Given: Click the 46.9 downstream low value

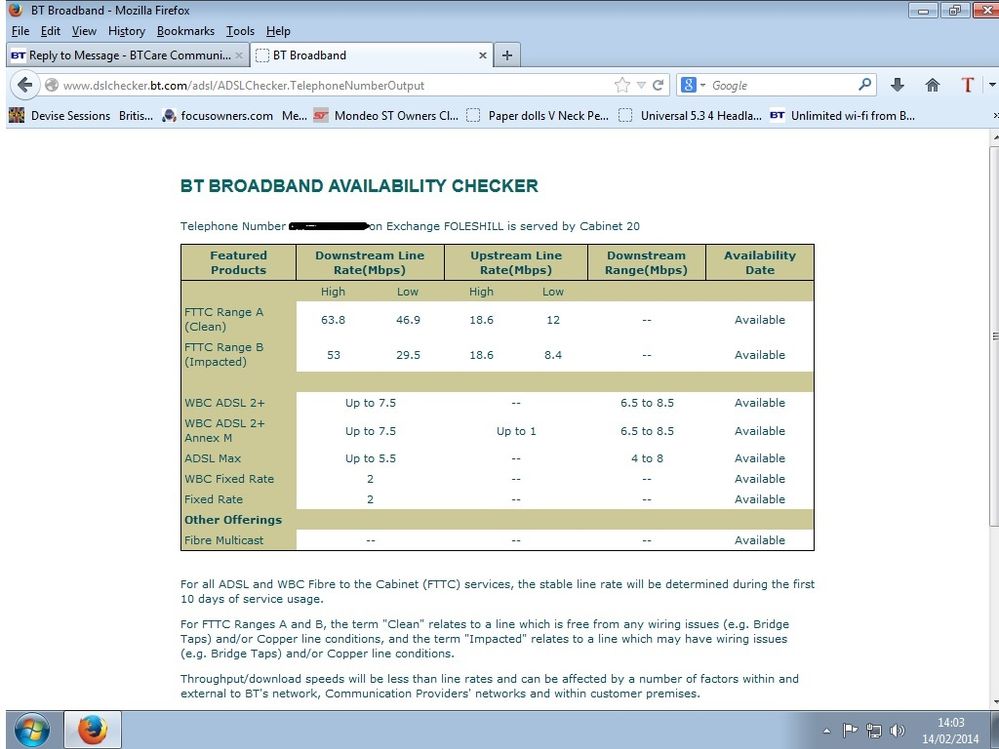Looking at the screenshot, I should (x=408, y=320).
